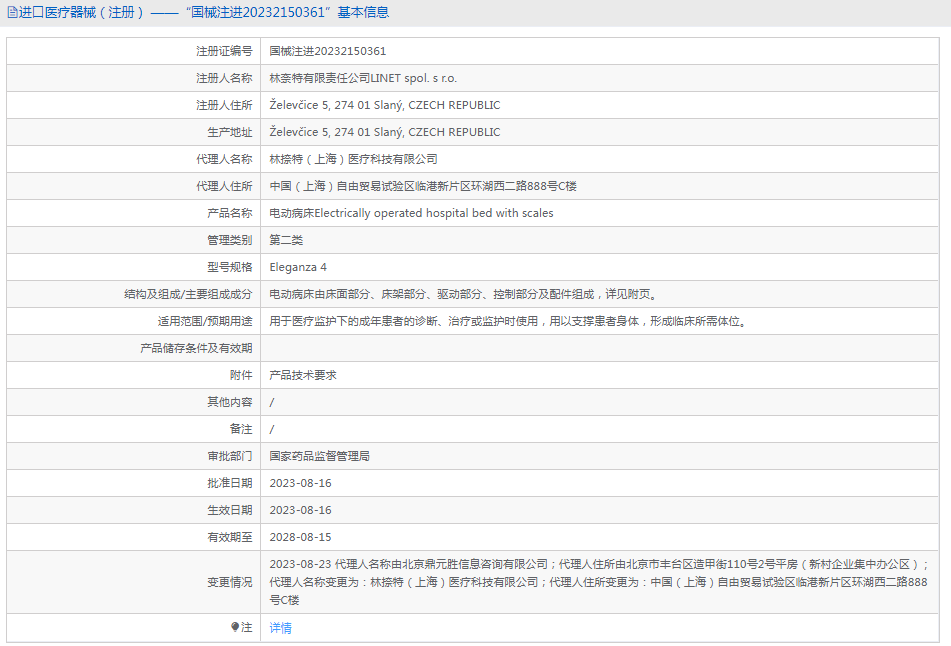Click the 批准日期 value 2023-08-16
Screen dimensions: 951x646
pyautogui.click(x=300, y=483)
